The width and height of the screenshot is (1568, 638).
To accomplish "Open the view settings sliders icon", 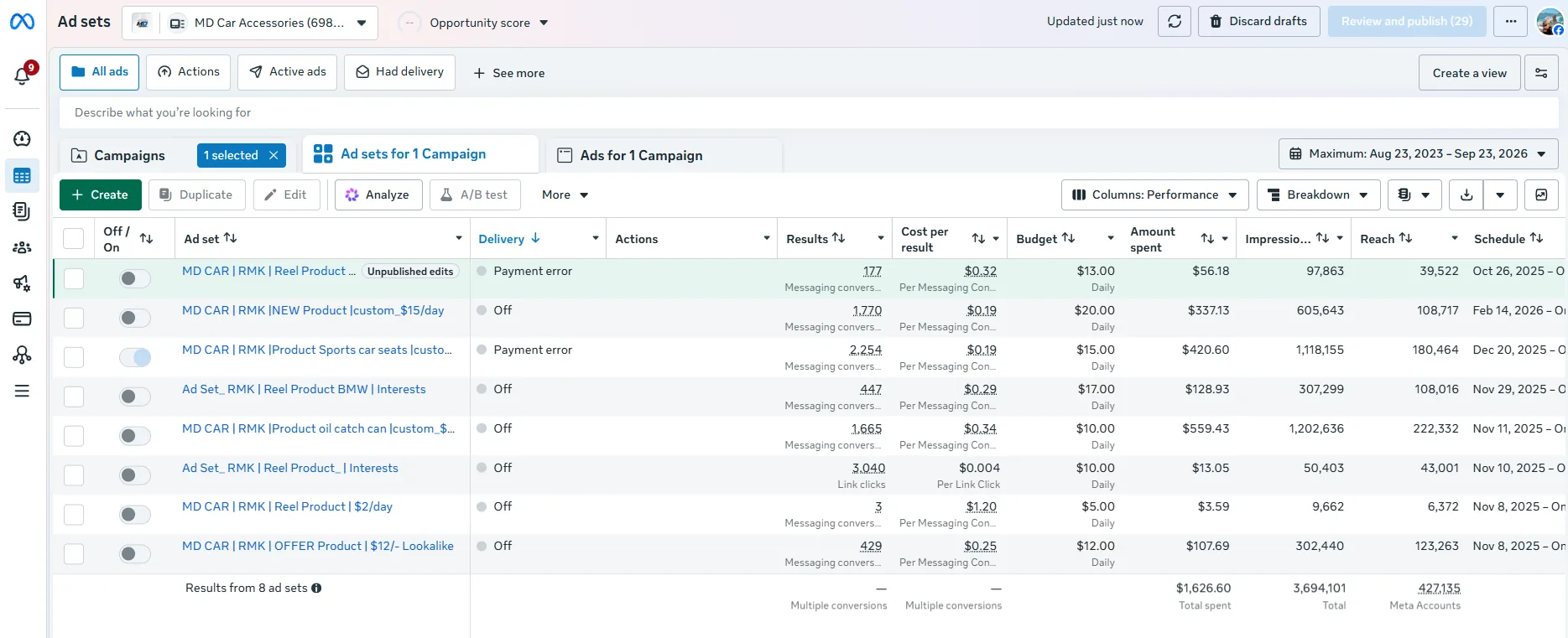I will 1541,73.
